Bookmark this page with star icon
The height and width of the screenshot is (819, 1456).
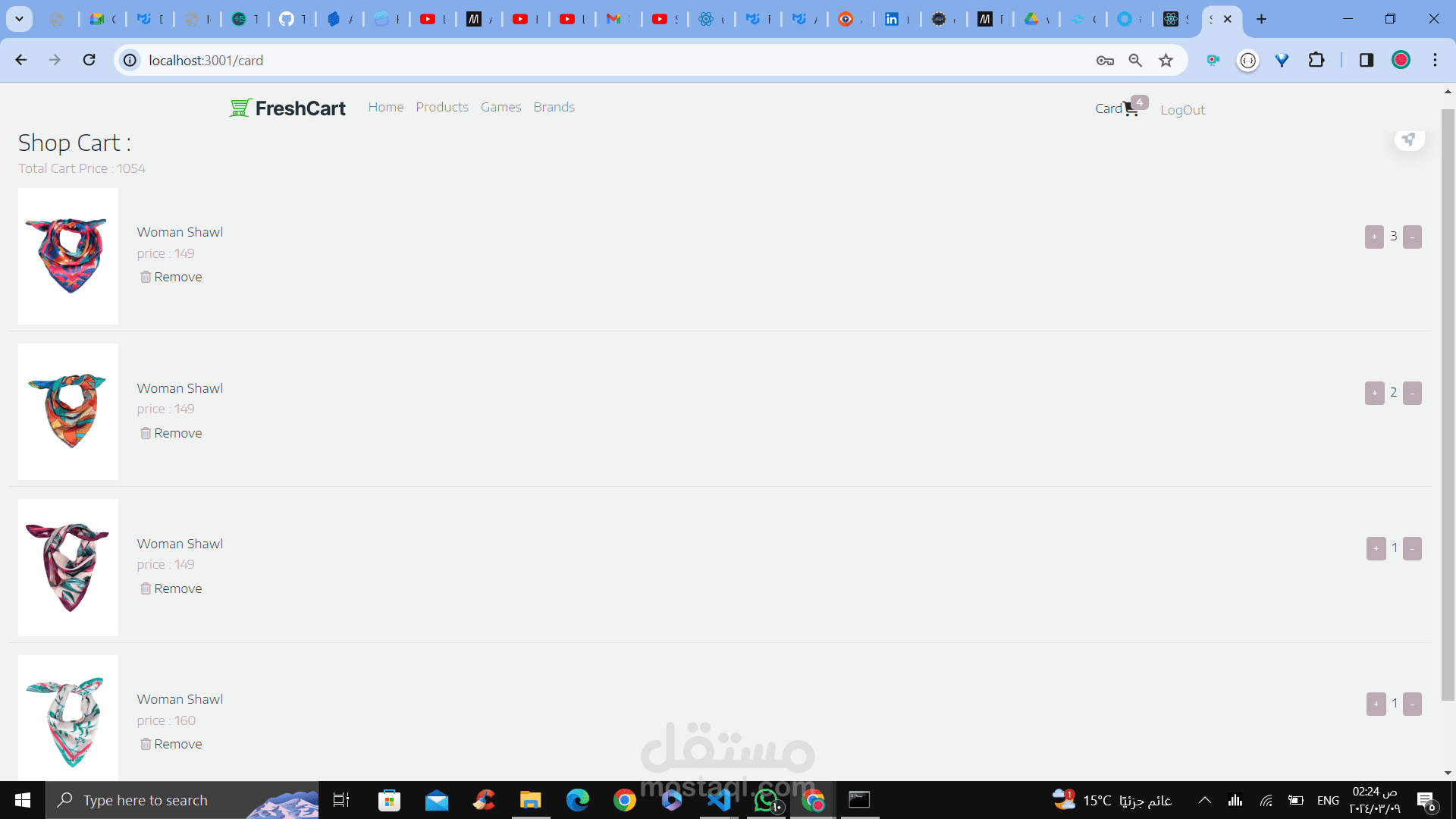[x=1166, y=61]
